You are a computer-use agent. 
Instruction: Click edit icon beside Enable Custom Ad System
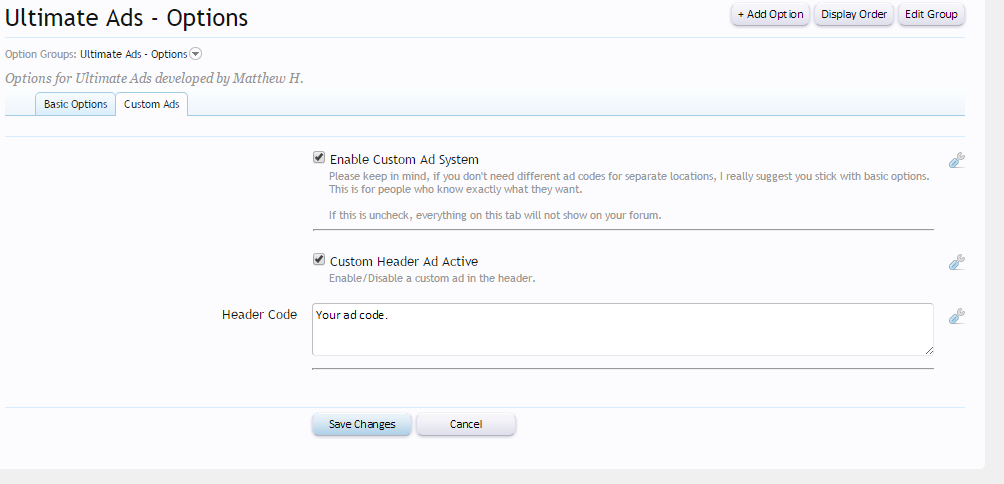point(956,160)
